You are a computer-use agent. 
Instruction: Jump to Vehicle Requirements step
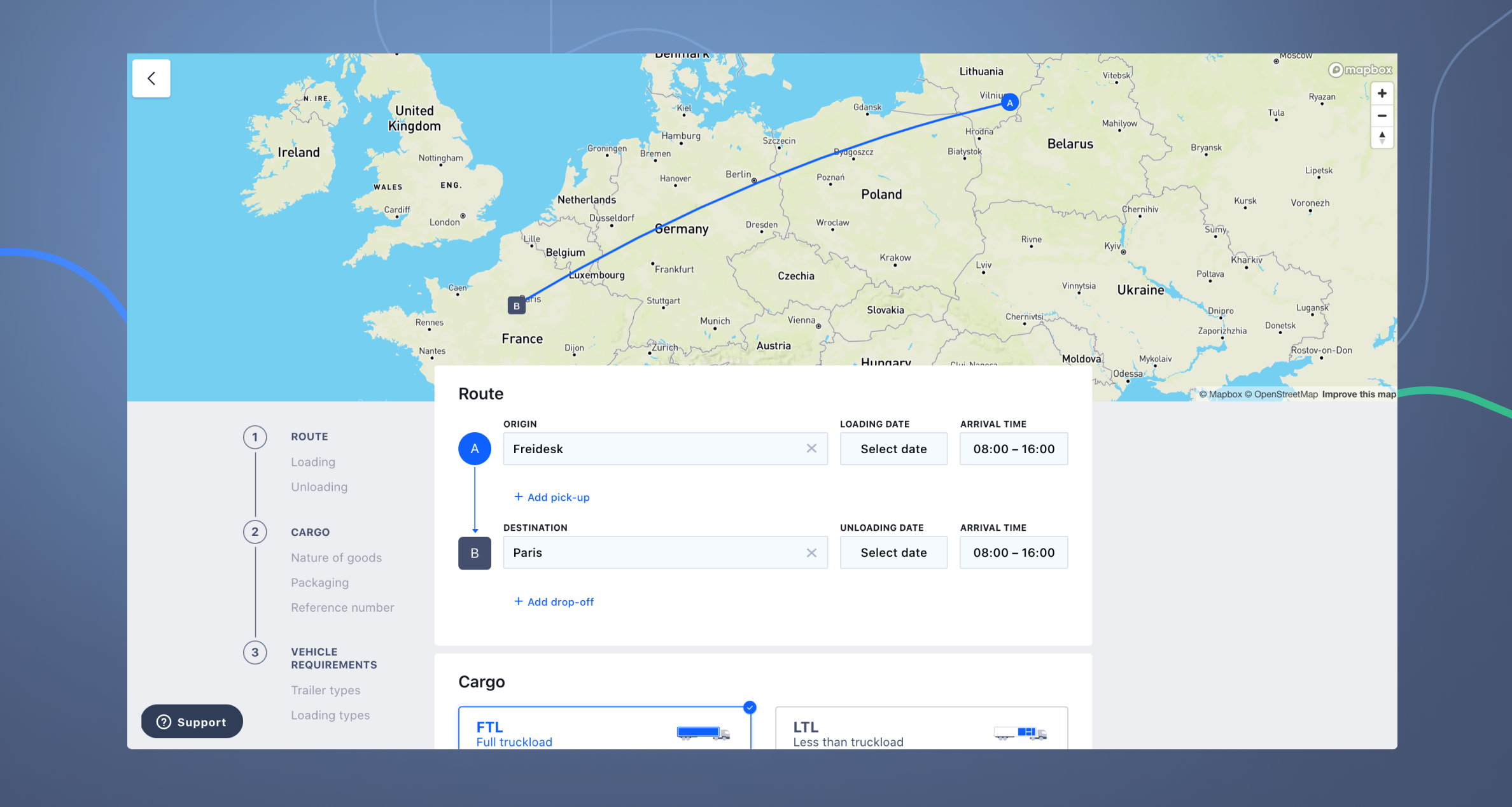(x=333, y=658)
